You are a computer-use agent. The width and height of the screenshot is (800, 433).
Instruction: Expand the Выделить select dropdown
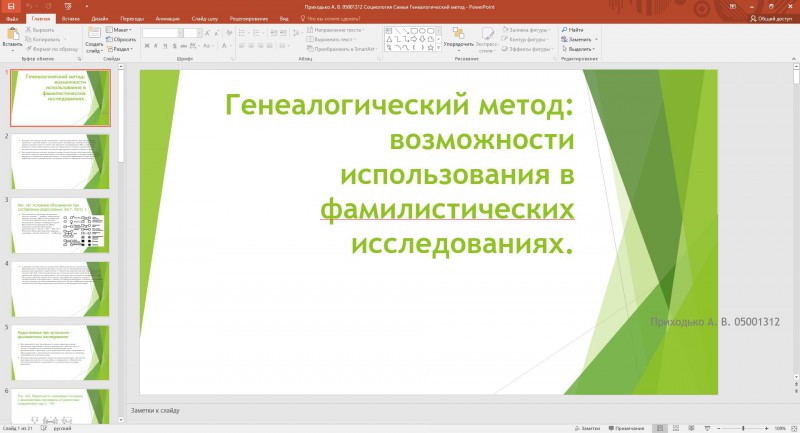coord(578,49)
